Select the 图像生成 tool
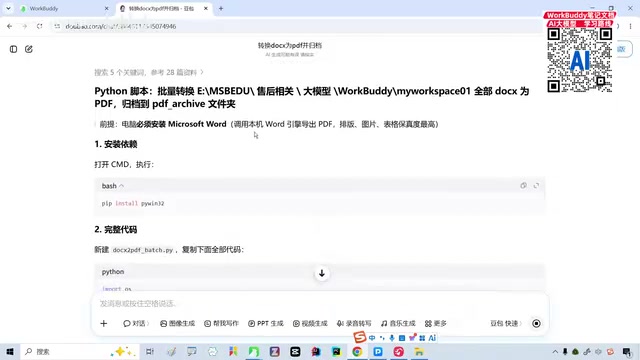The image size is (640, 360). point(178,324)
